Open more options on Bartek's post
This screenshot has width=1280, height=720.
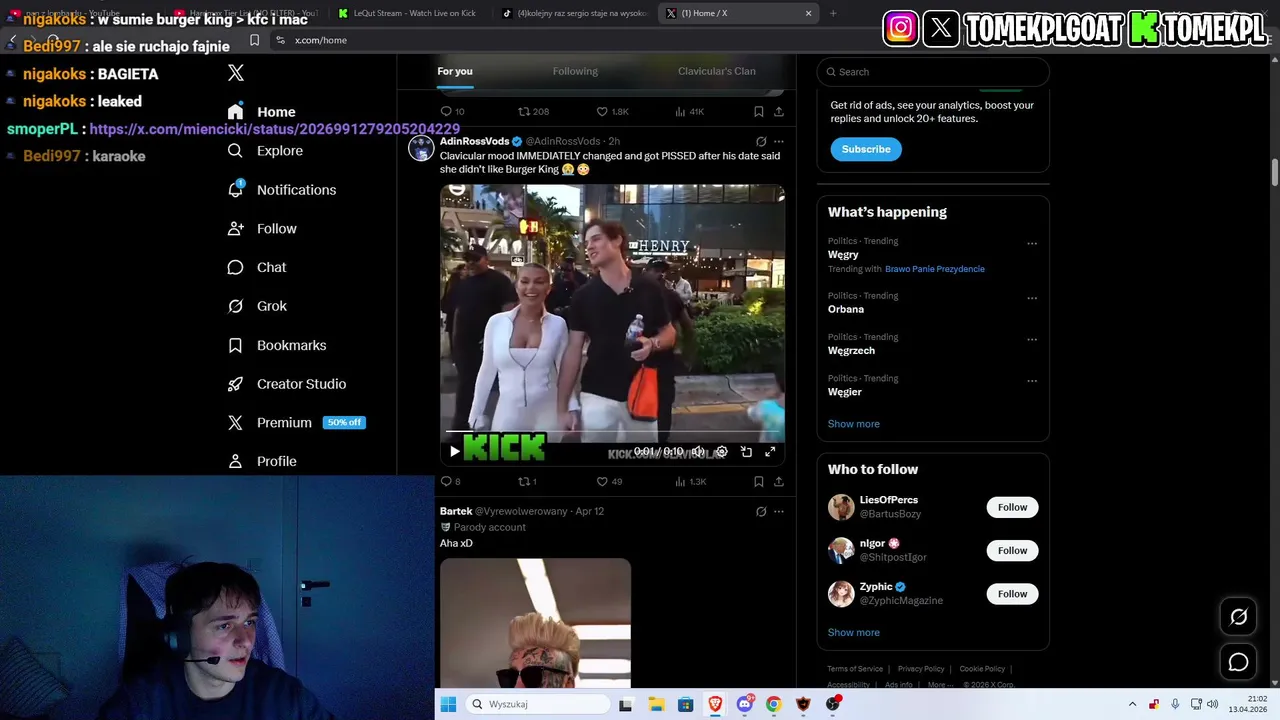[x=779, y=512]
